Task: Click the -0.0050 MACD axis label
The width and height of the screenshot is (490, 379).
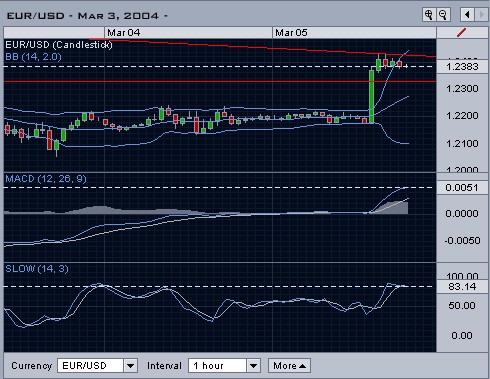Action: (462, 240)
